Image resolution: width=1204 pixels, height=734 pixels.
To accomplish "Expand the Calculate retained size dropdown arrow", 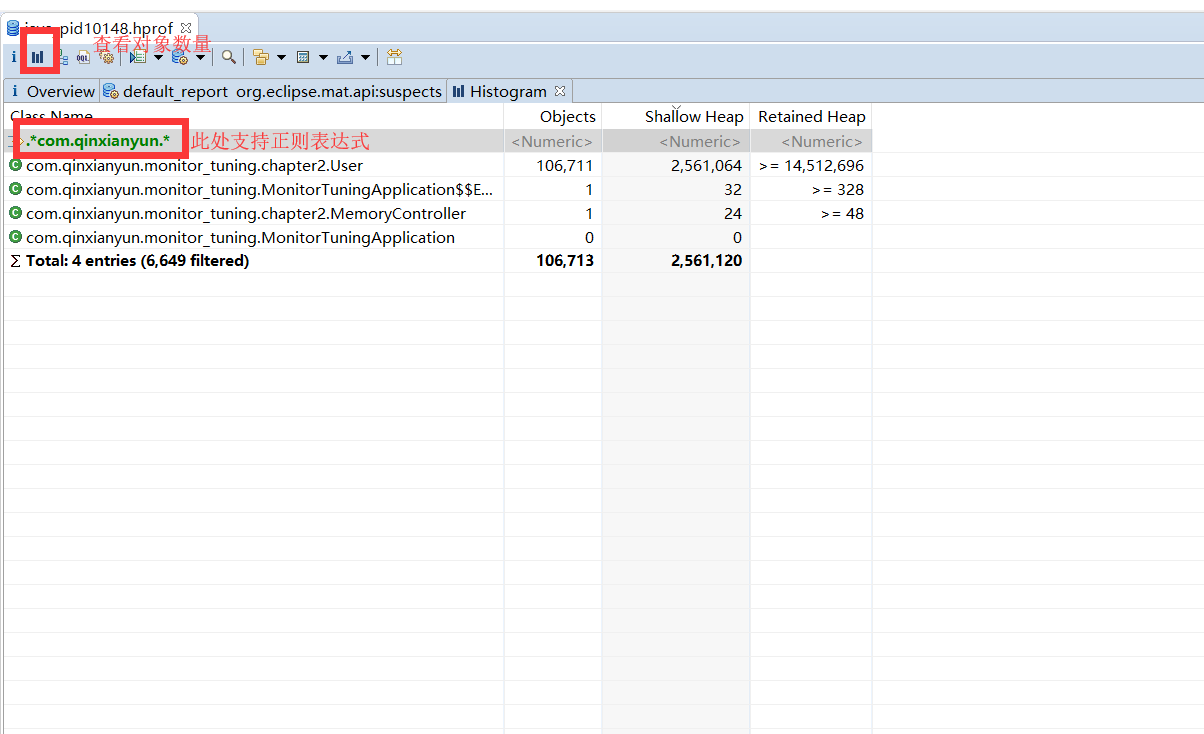I will (x=323, y=57).
